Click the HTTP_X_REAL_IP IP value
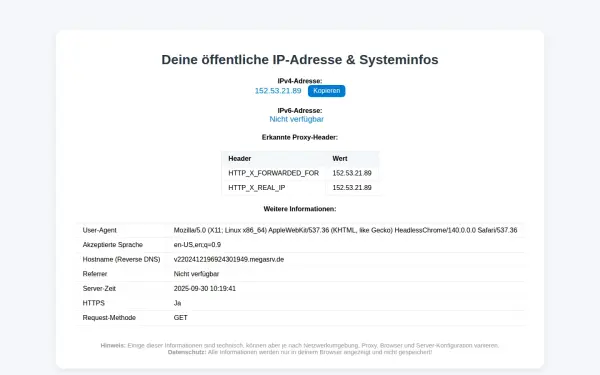 pos(352,188)
